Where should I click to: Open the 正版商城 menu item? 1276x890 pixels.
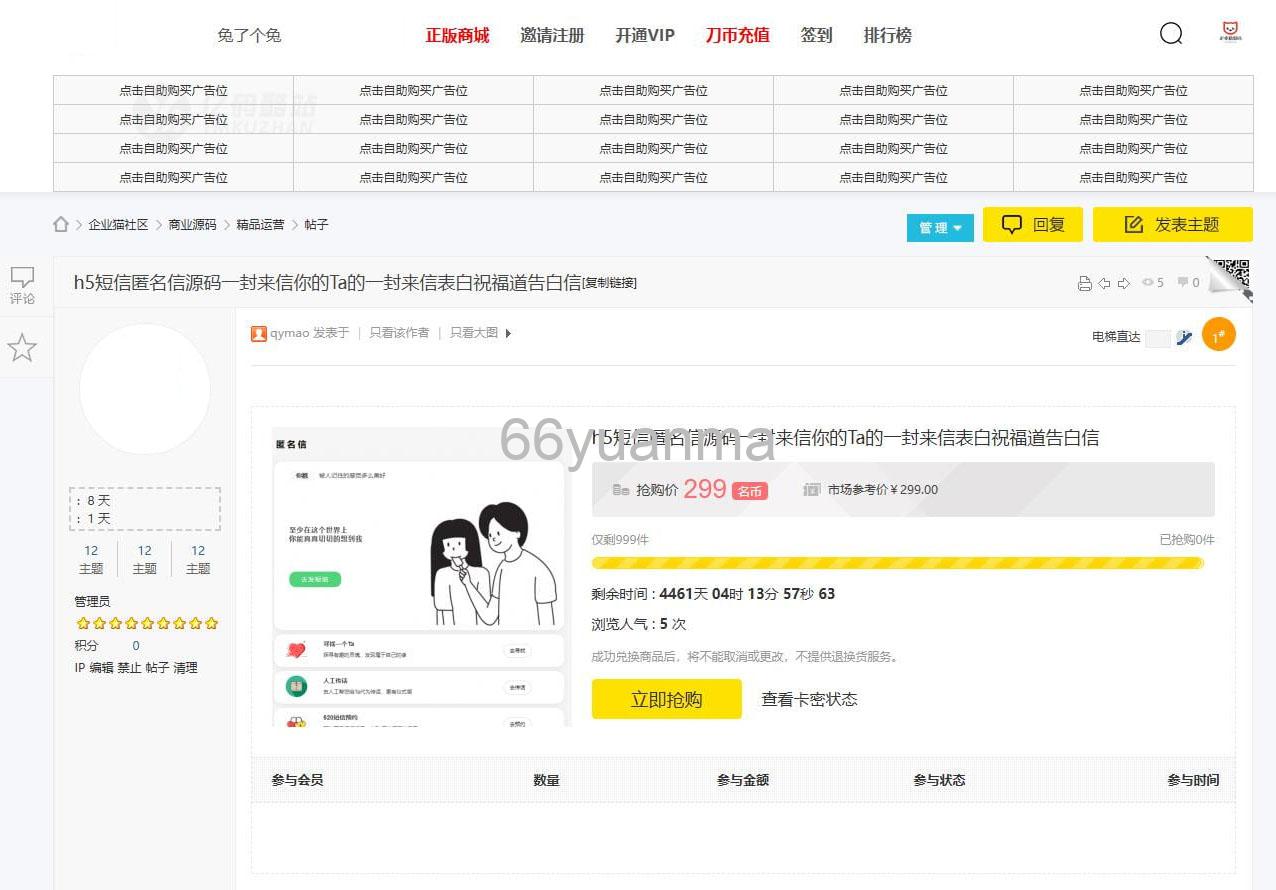(x=457, y=35)
